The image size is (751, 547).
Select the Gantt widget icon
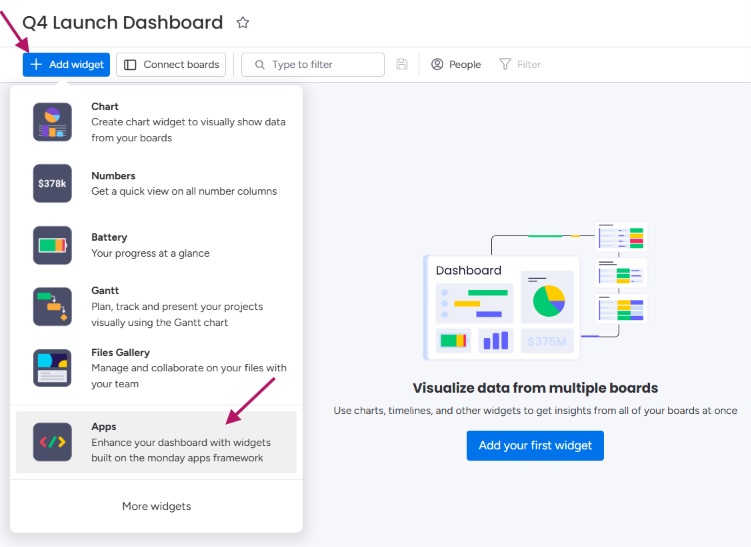(52, 307)
